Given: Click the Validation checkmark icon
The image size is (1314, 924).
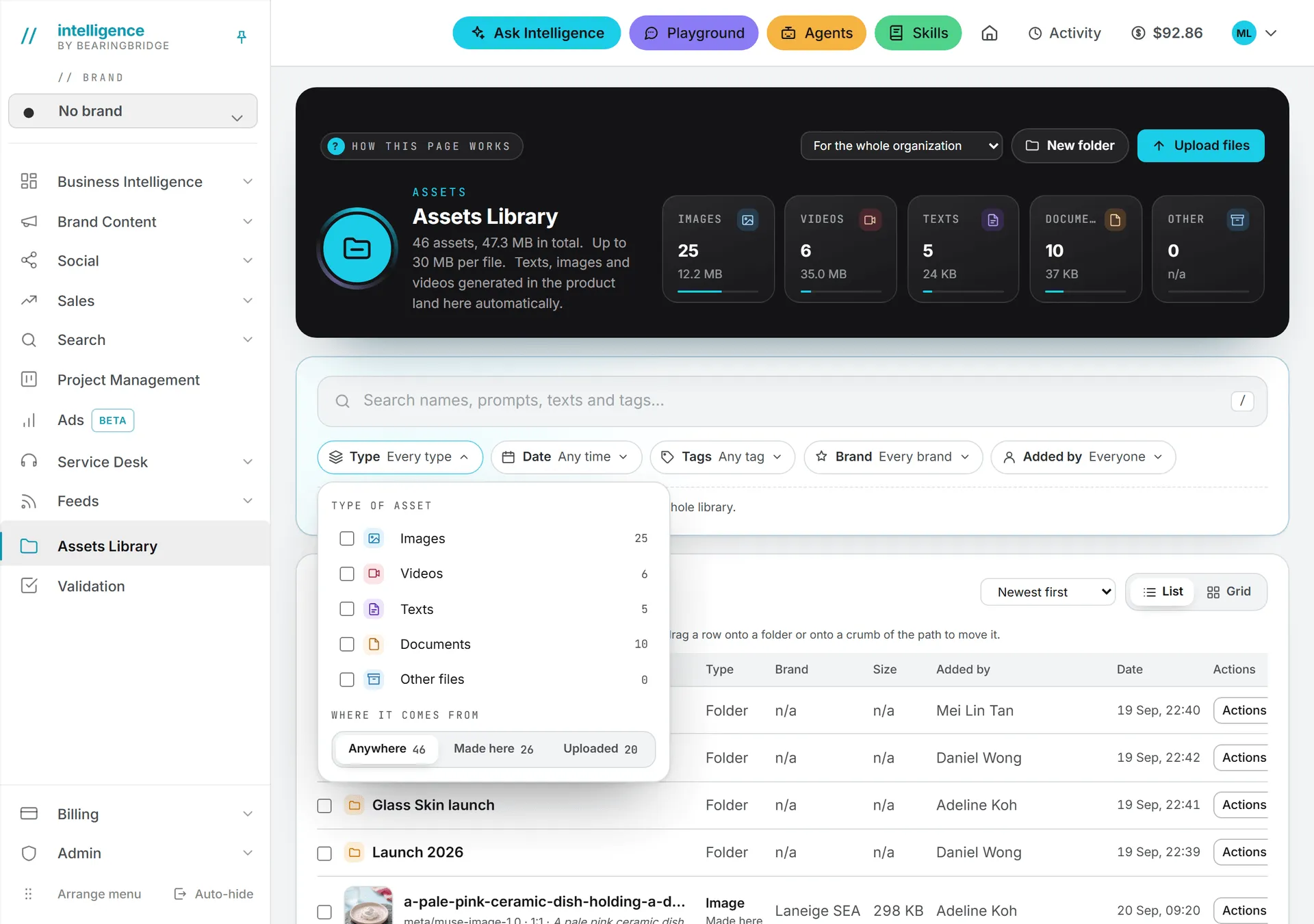Looking at the screenshot, I should point(29,586).
